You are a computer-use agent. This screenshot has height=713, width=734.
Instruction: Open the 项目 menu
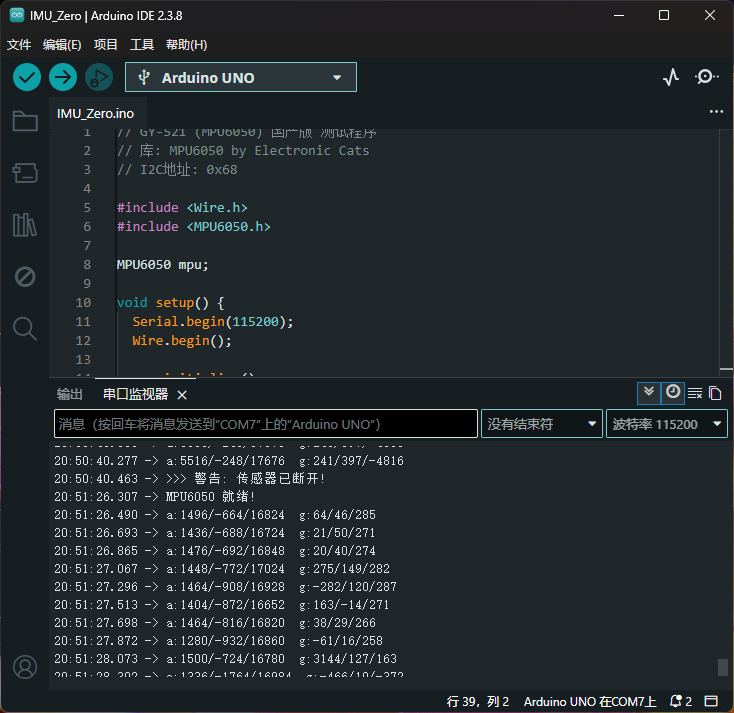coord(105,45)
